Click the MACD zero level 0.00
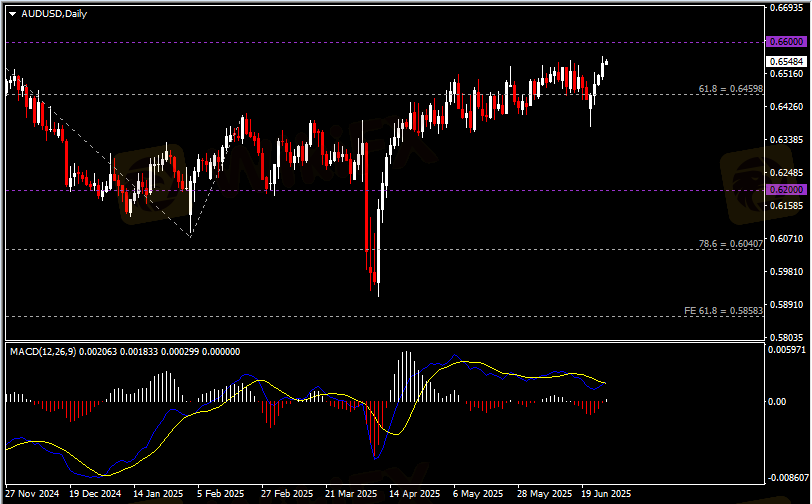Viewport: 812px width, 504px height. coord(777,401)
